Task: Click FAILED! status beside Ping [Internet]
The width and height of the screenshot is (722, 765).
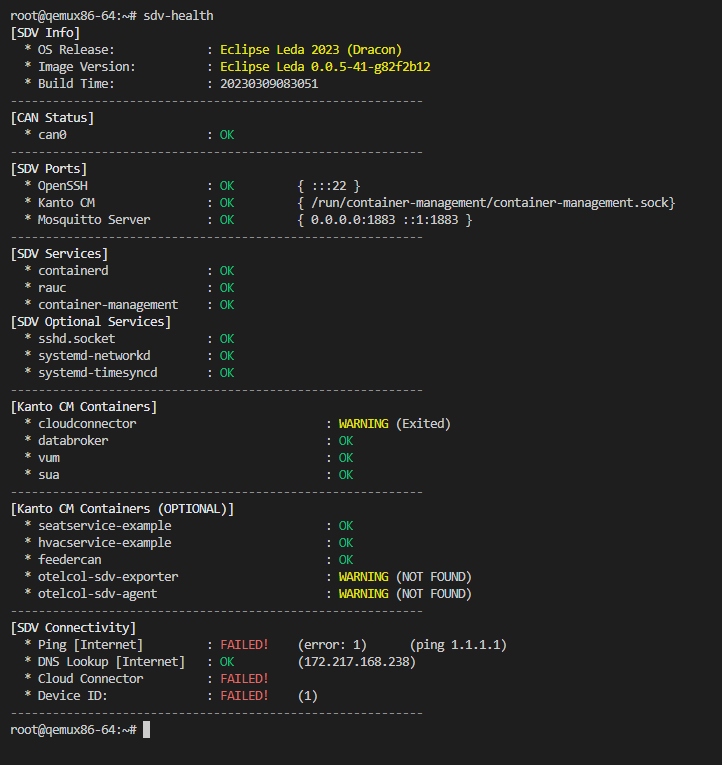Action: 244,645
